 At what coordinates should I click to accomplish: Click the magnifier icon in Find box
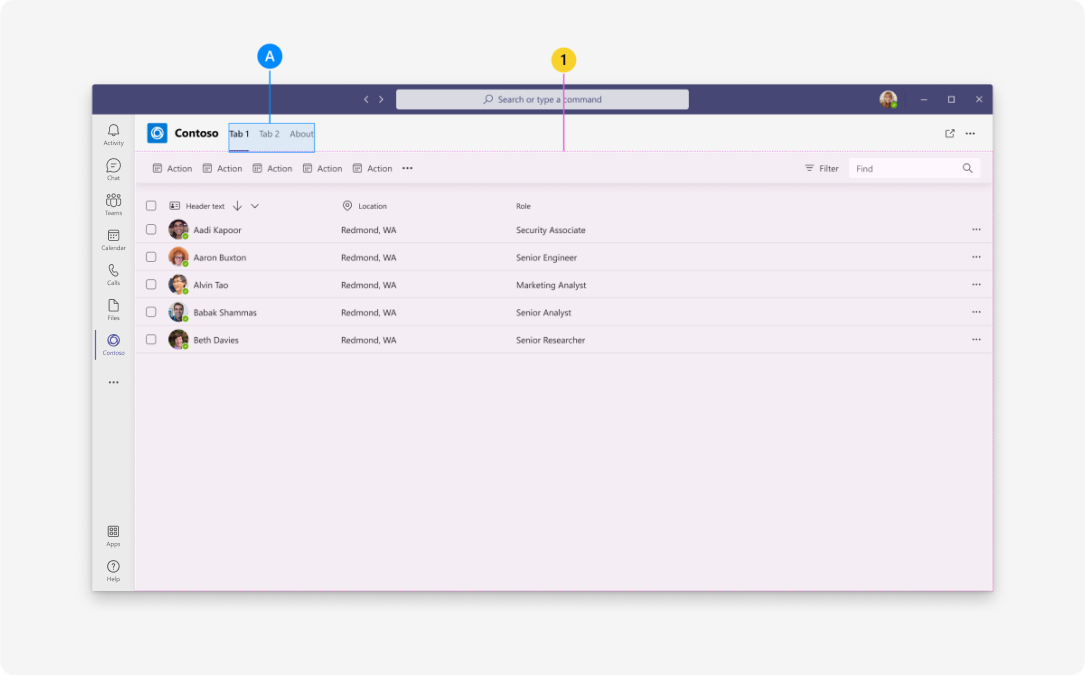(967, 168)
